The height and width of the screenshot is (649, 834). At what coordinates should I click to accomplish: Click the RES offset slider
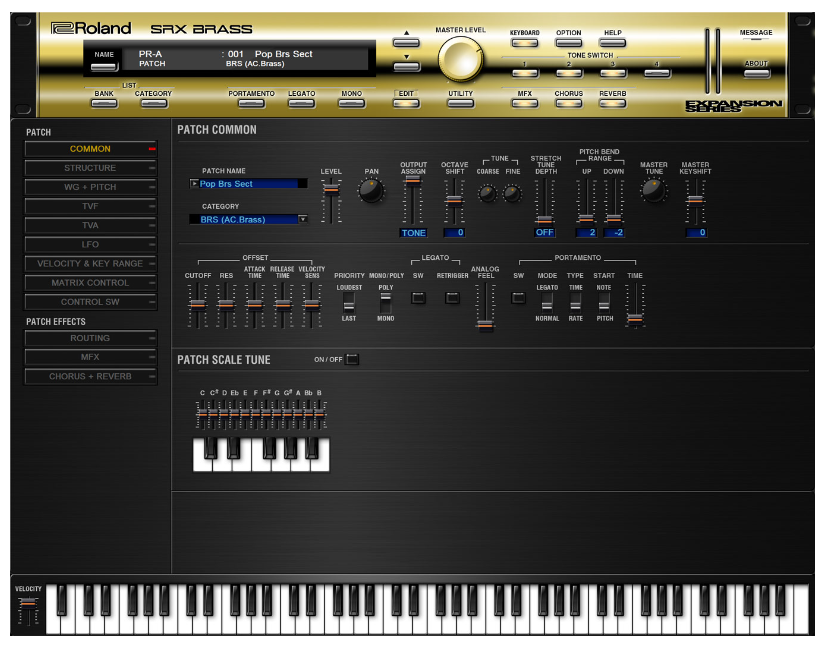[226, 305]
